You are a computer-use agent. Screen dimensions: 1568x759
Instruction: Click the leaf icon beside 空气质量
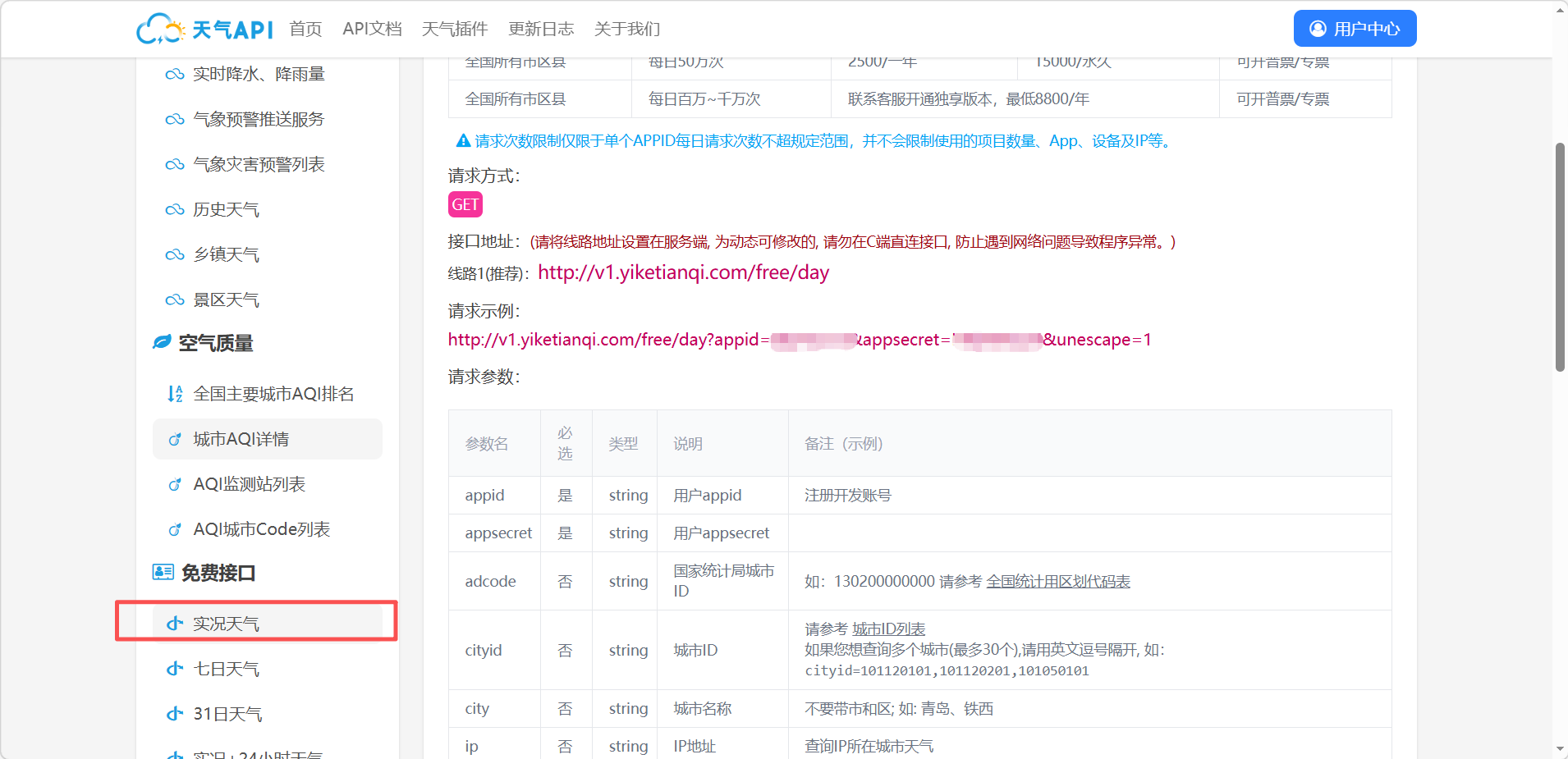[x=162, y=342]
